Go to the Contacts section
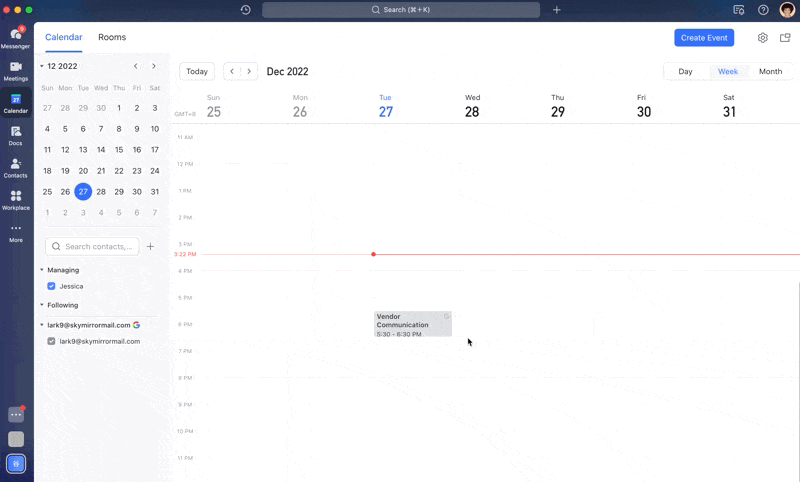This screenshot has width=800, height=482. point(15,165)
